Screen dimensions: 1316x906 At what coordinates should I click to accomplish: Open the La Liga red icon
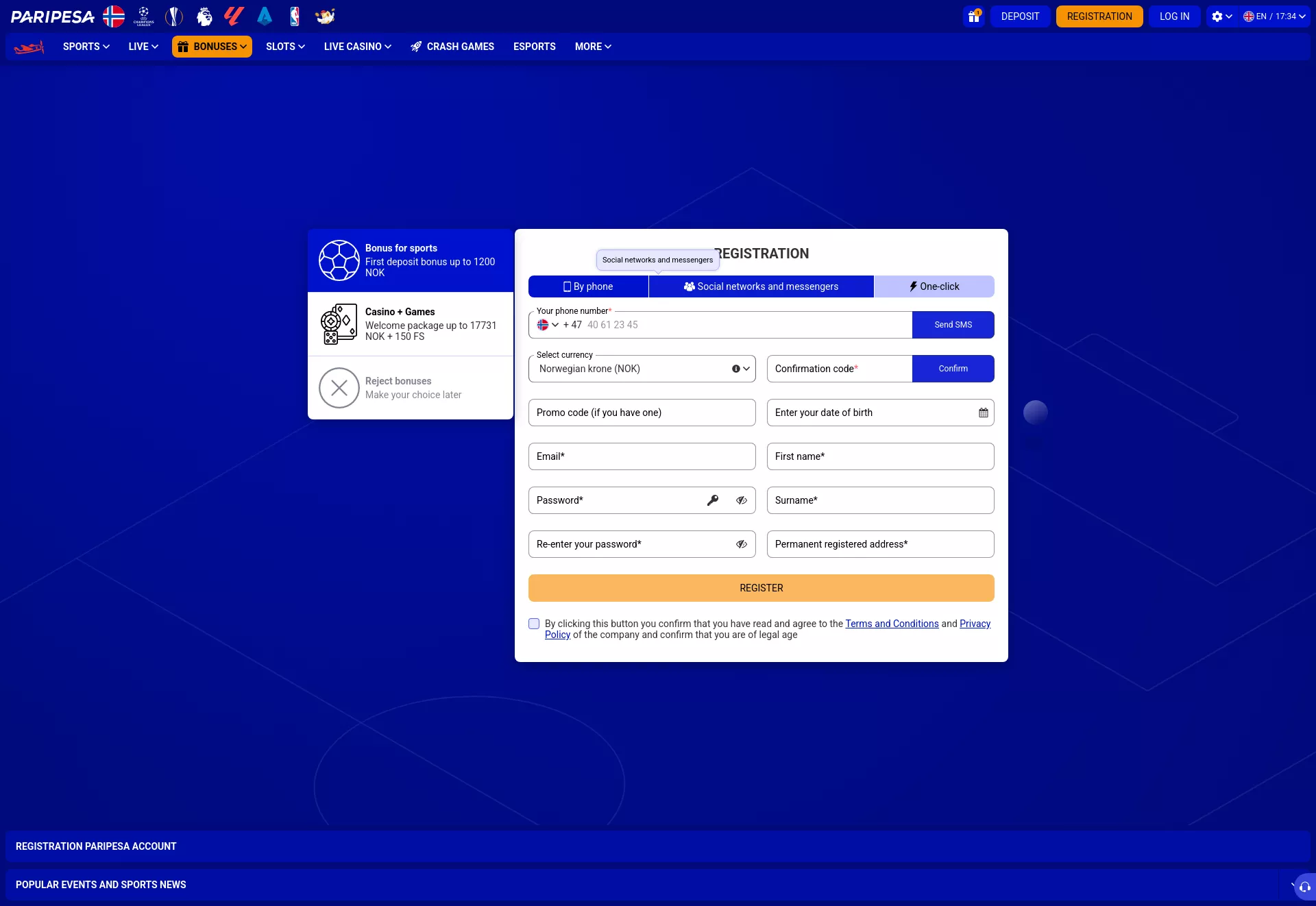pyautogui.click(x=234, y=16)
